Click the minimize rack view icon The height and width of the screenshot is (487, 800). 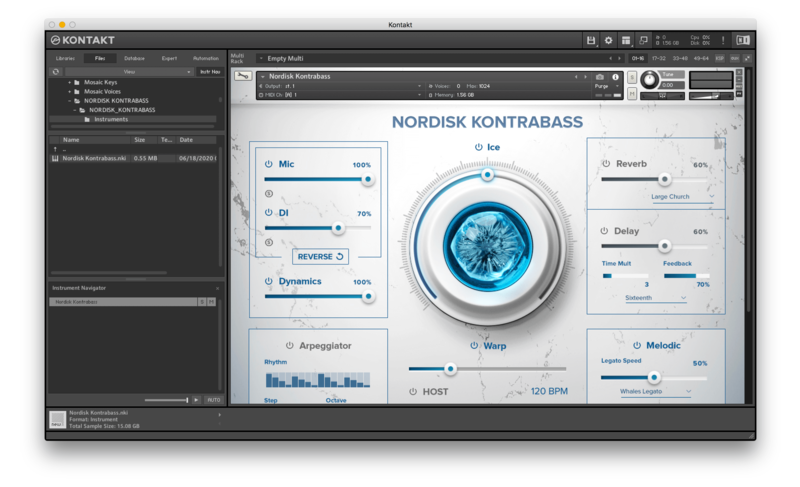click(747, 58)
